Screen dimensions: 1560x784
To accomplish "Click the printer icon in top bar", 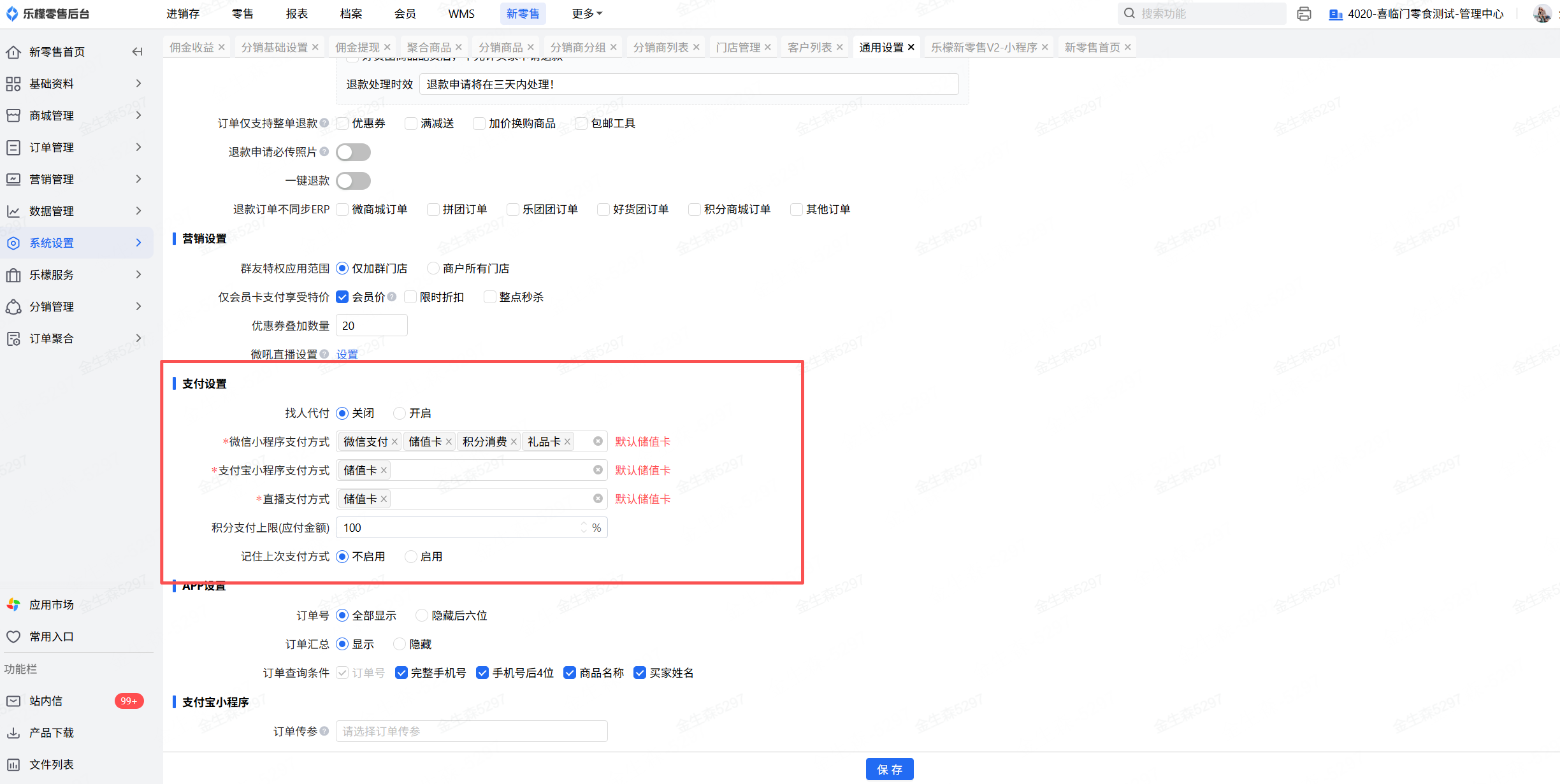I will [x=1304, y=13].
